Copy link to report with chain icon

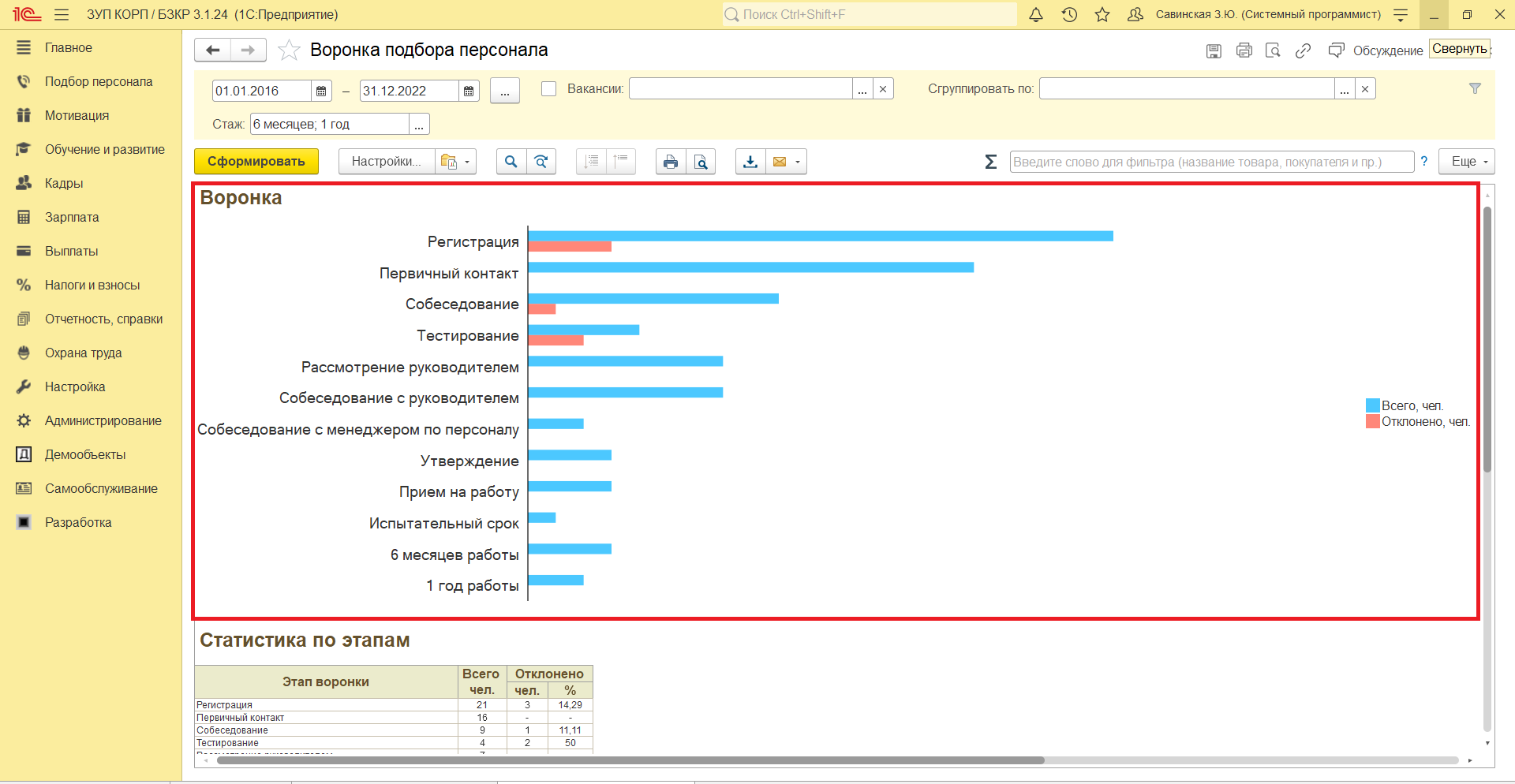click(1303, 50)
